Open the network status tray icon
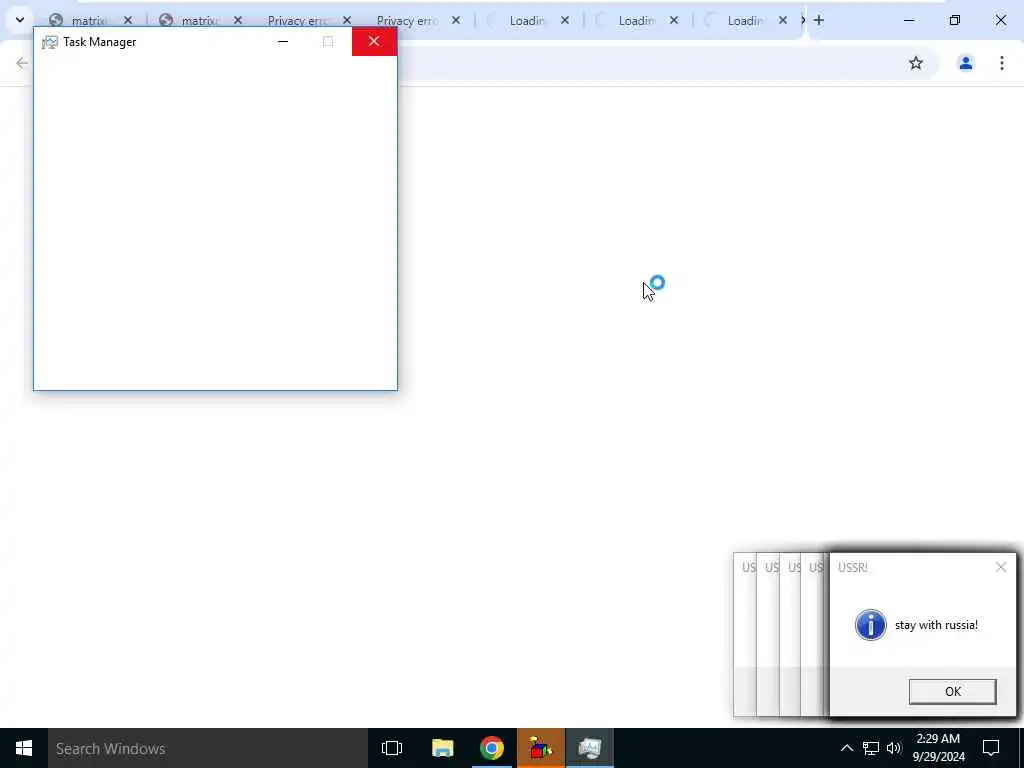The width and height of the screenshot is (1024, 768). pyautogui.click(x=871, y=748)
